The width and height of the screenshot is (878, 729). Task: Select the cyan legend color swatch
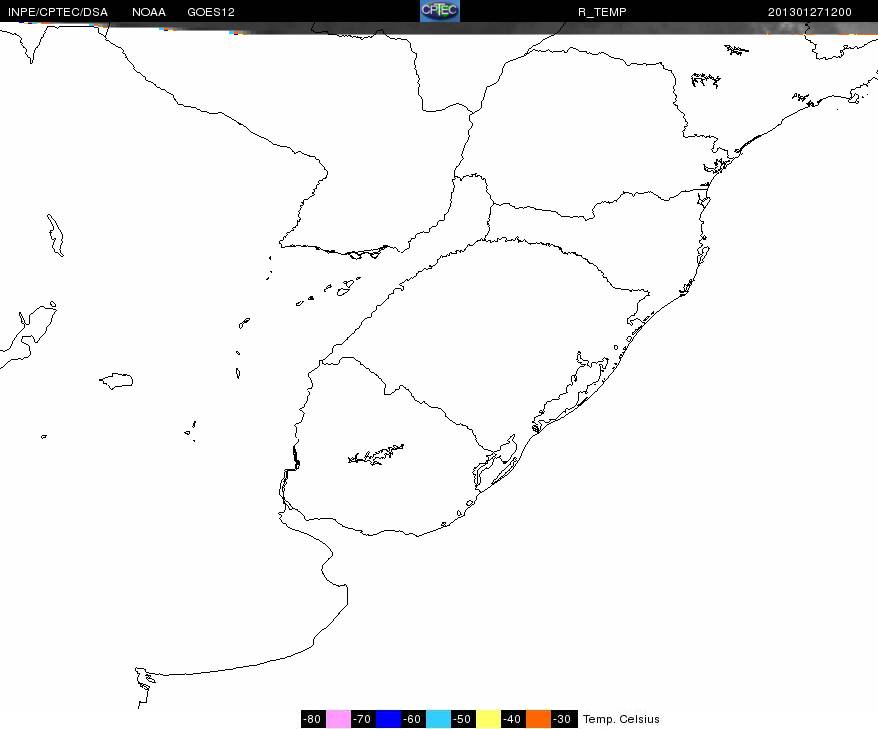438,719
